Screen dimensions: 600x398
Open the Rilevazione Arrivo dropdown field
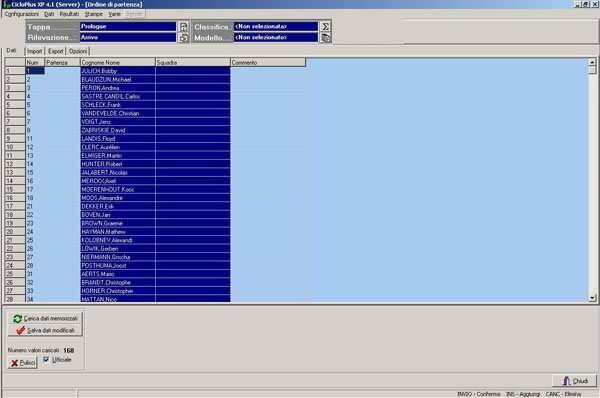pos(128,38)
